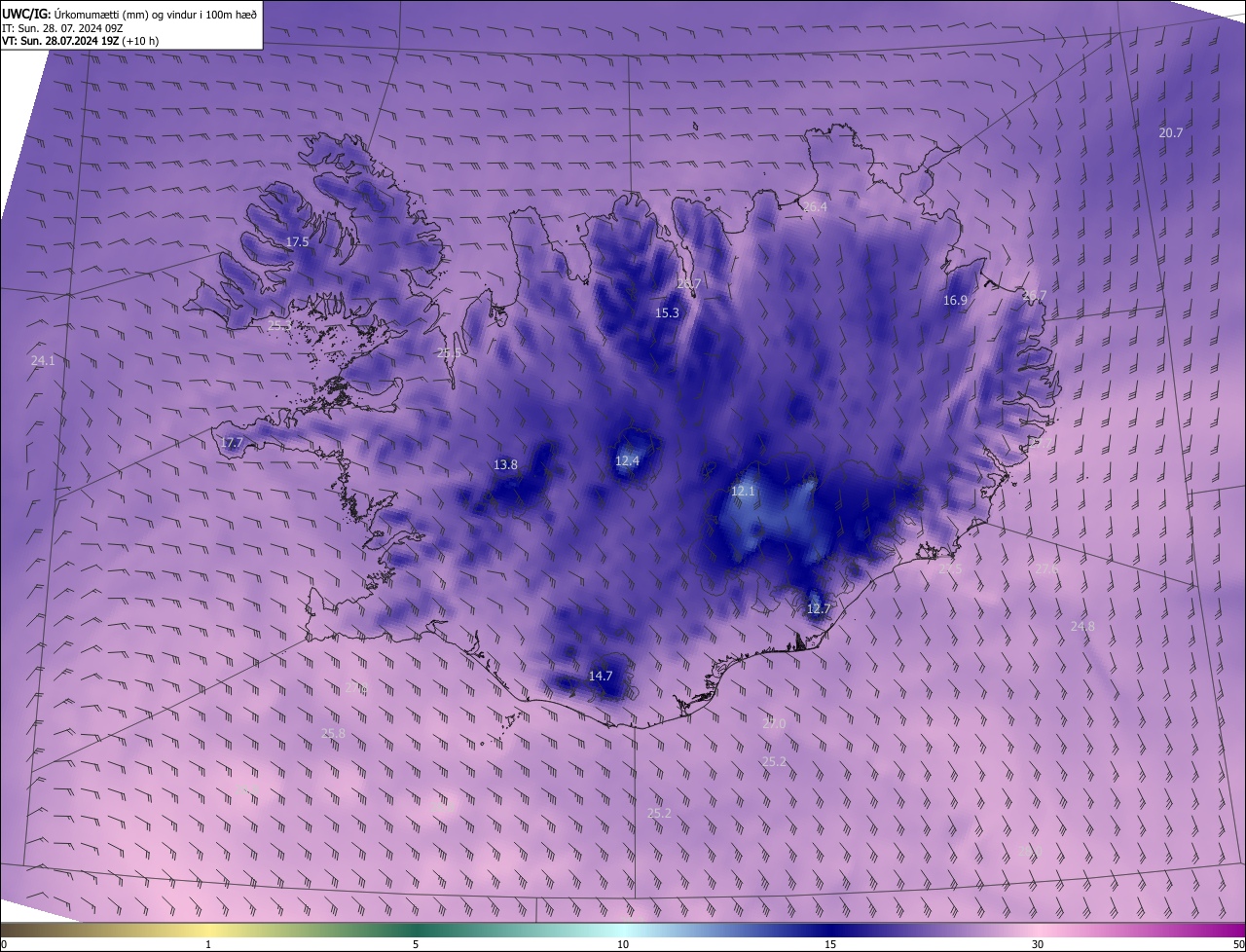This screenshot has width=1246, height=952.
Task: Click the 13.8 value label
Action: click(505, 464)
